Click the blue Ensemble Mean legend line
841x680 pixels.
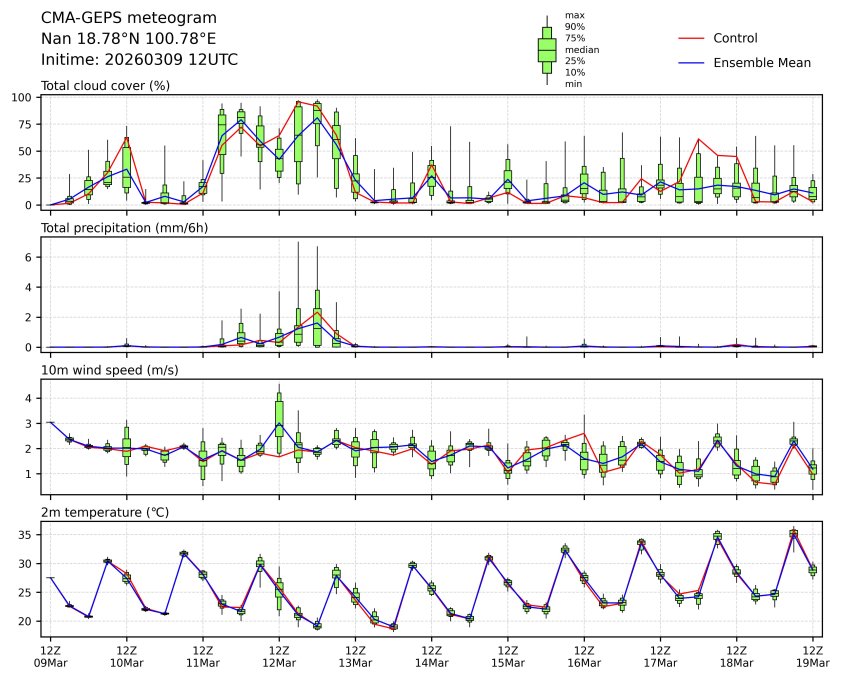(x=692, y=62)
